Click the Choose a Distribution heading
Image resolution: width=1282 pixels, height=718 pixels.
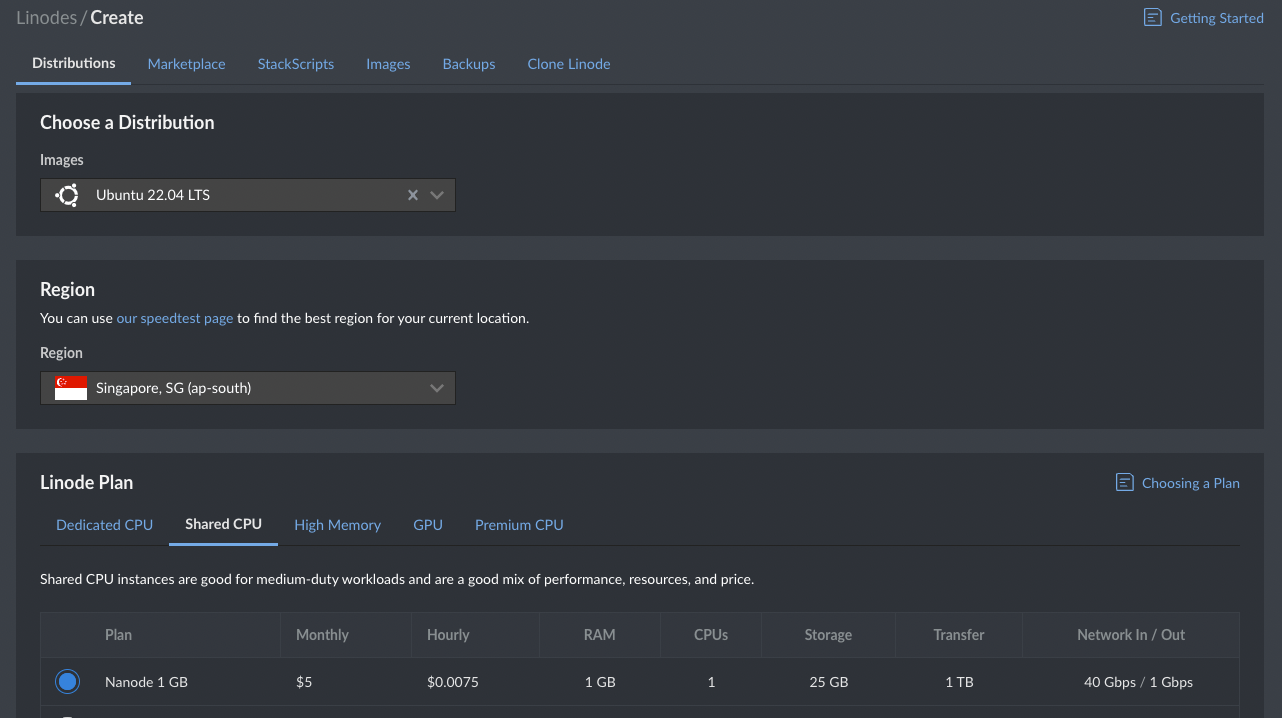coord(127,123)
